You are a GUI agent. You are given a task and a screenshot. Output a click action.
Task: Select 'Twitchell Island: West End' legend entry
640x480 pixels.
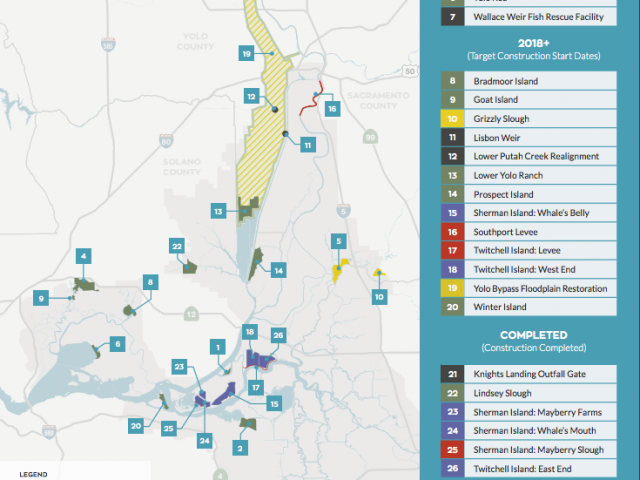click(x=529, y=269)
